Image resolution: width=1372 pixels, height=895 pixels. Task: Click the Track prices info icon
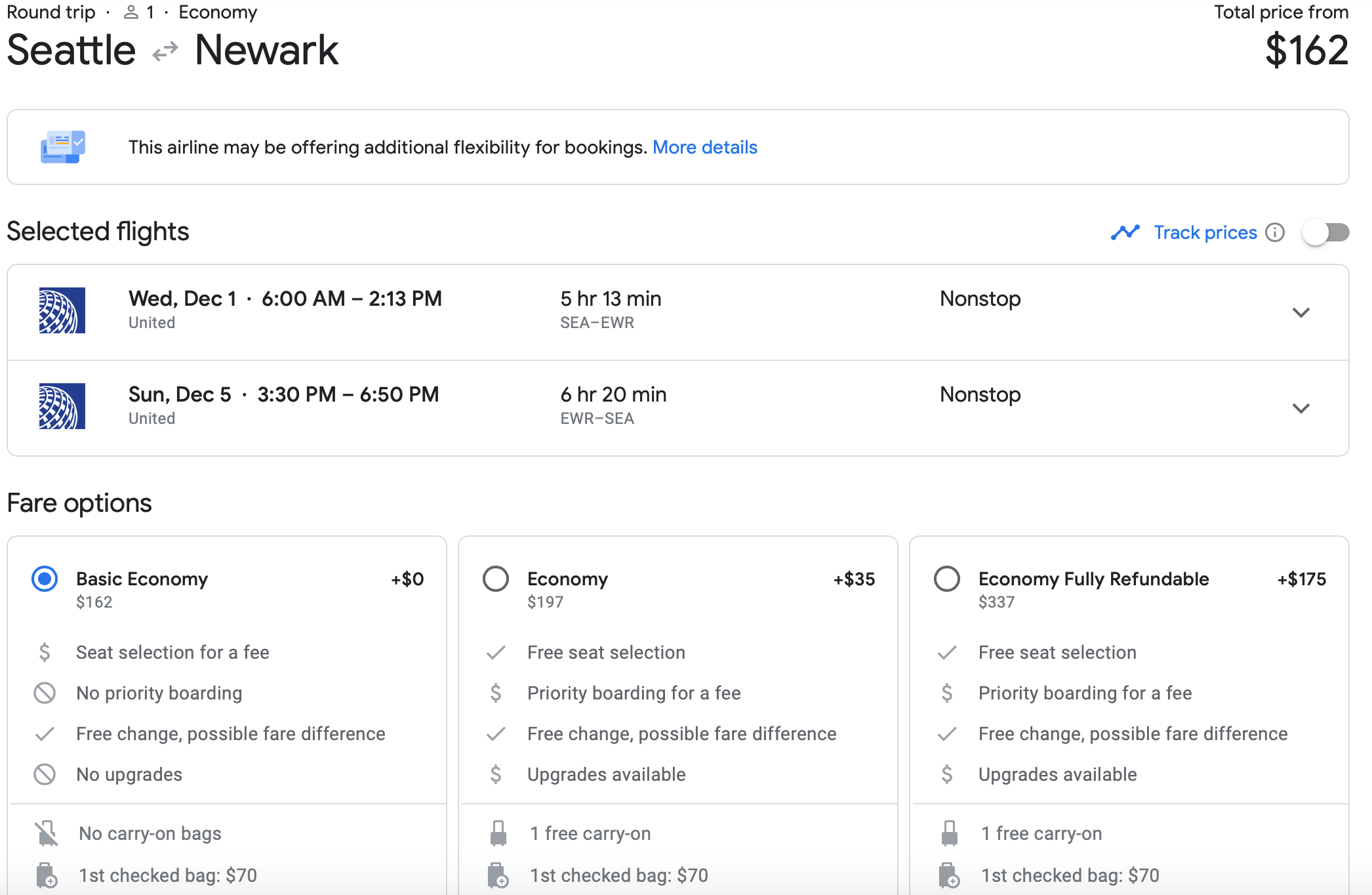(1274, 232)
